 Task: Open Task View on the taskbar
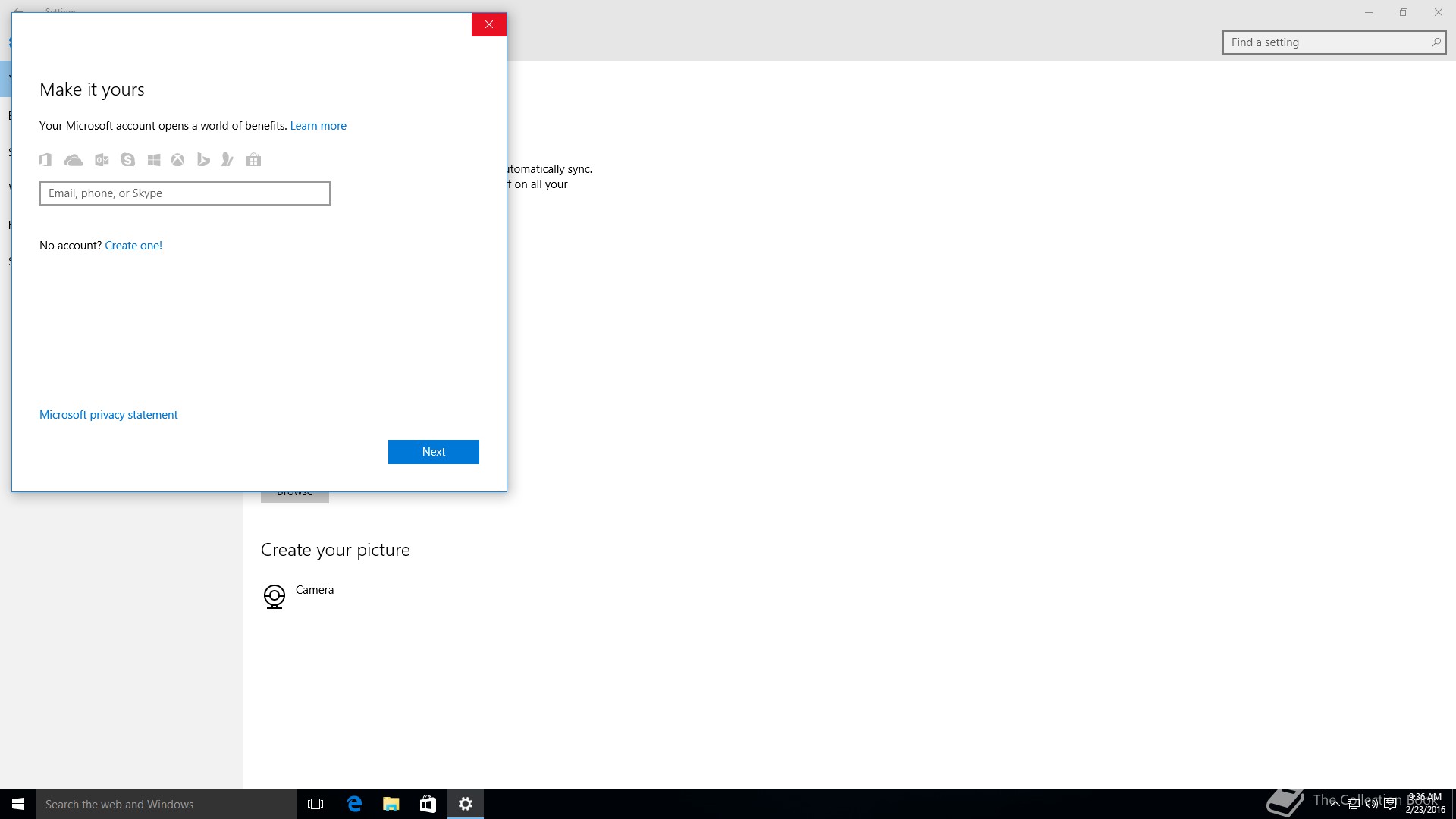click(x=315, y=804)
